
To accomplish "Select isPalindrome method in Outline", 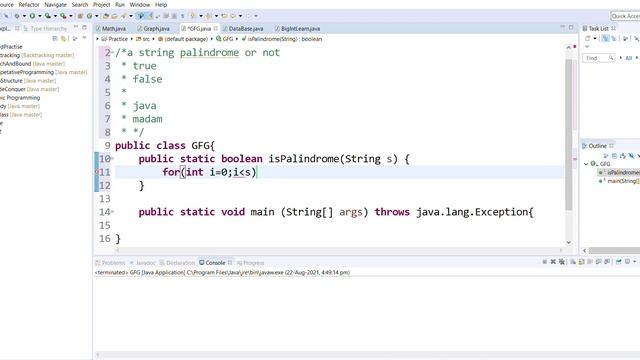I will (620, 172).
